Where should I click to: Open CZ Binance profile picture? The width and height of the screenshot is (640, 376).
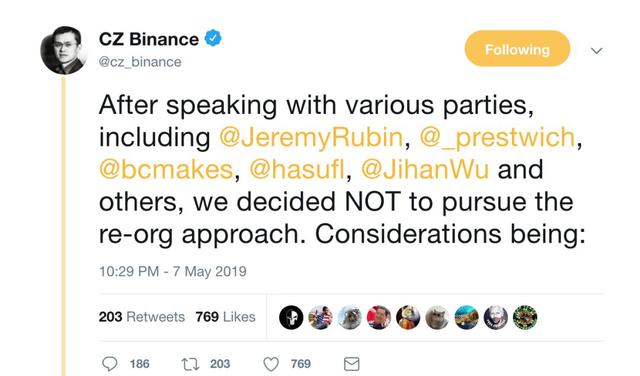[64, 50]
